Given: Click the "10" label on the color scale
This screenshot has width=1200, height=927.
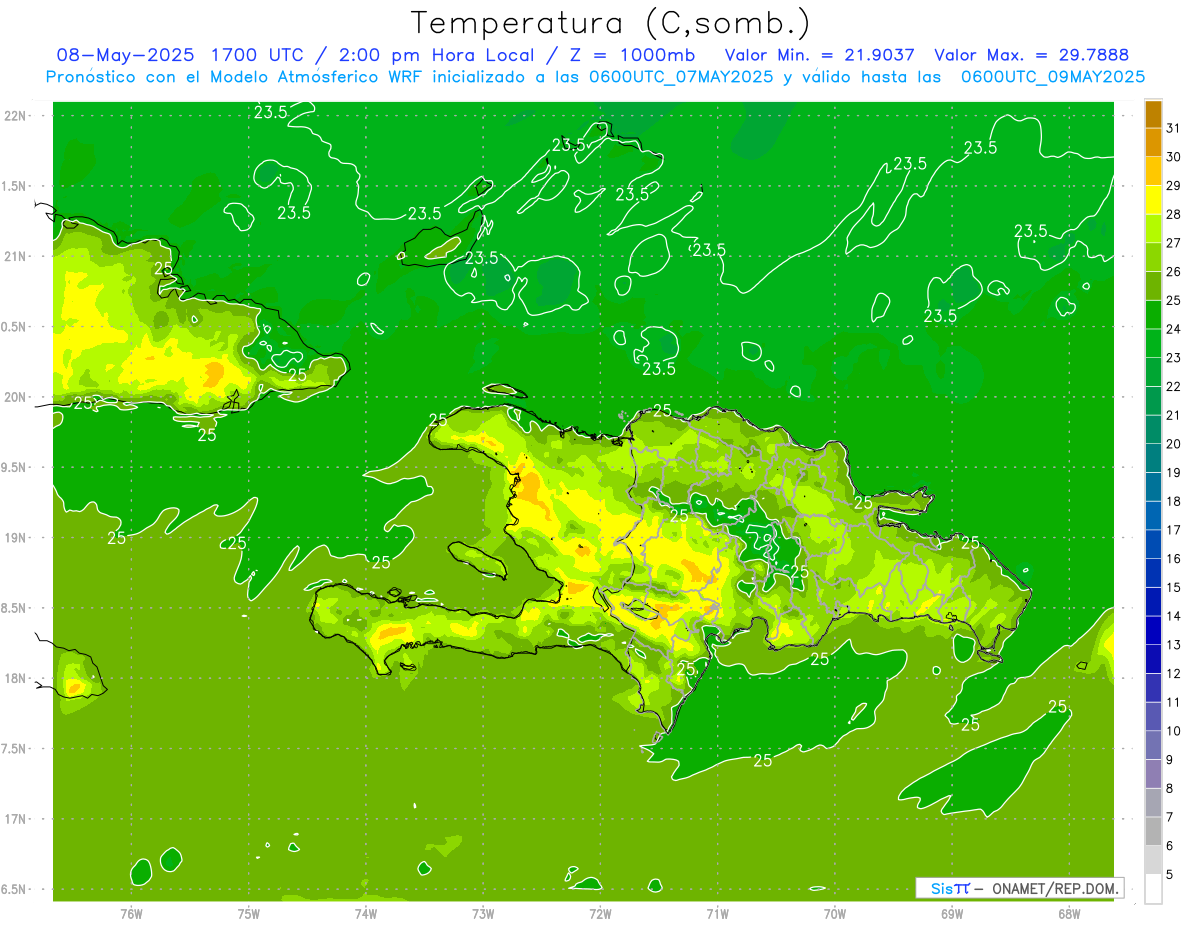Looking at the screenshot, I should point(1174,731).
